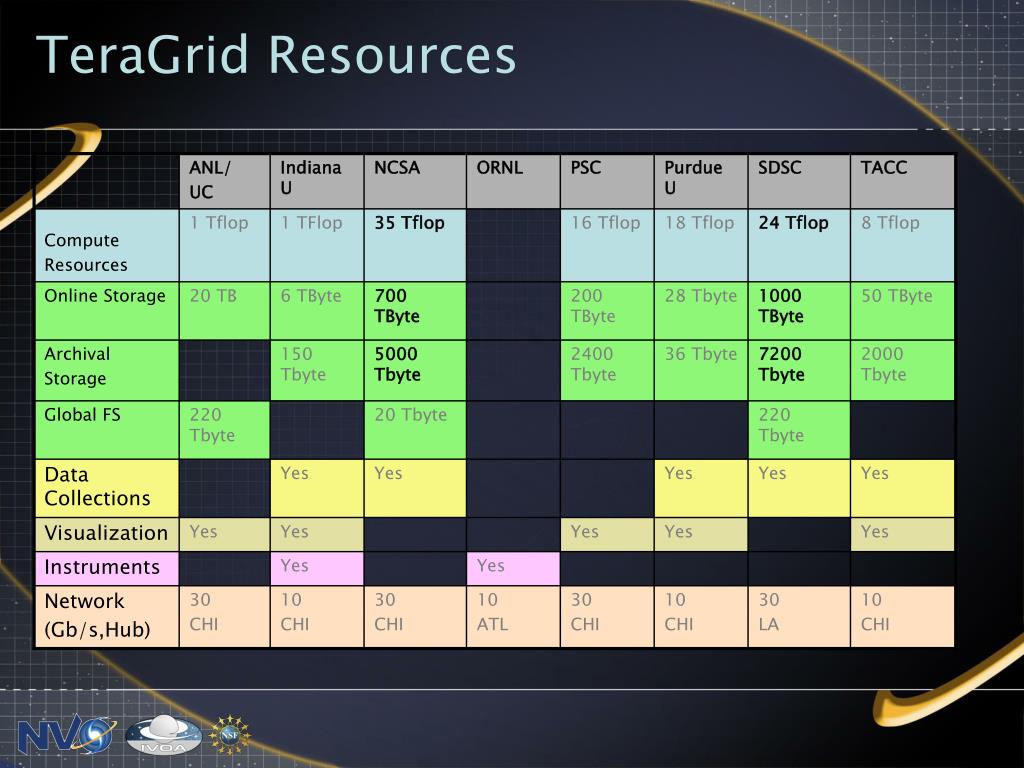Select the "ORNL" column header

513,182
